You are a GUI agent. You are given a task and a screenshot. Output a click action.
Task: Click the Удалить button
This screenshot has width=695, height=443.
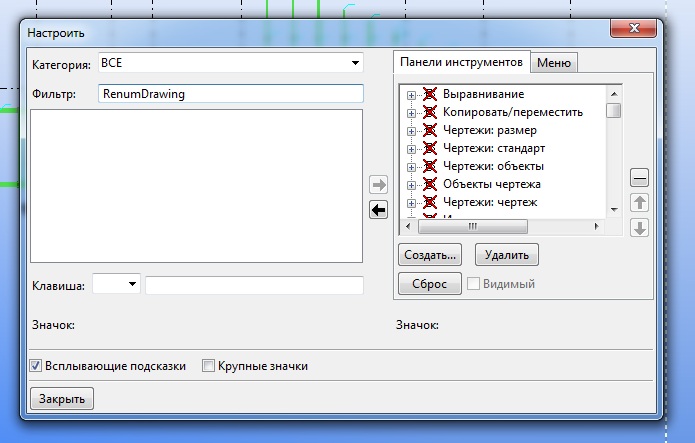pos(507,255)
